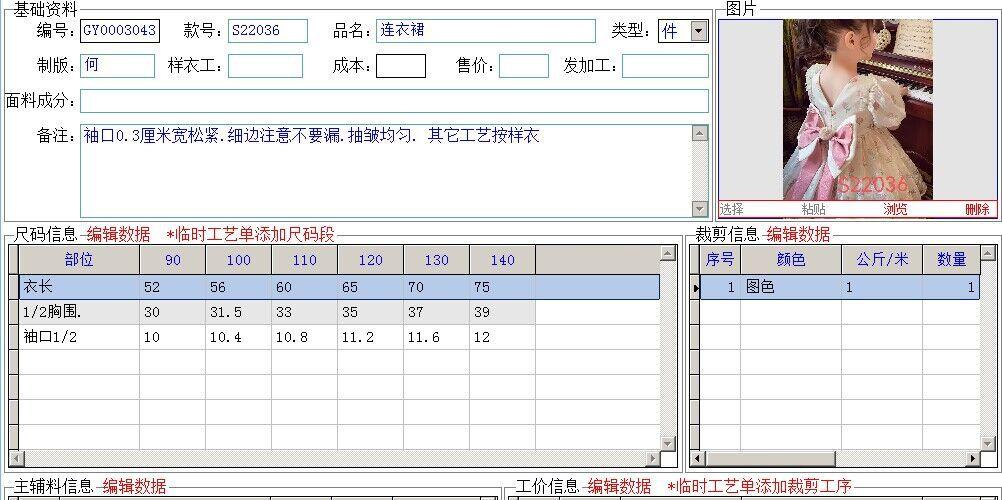The height and width of the screenshot is (500, 1002).
Task: Click 浏览 under the picture
Action: (x=895, y=209)
